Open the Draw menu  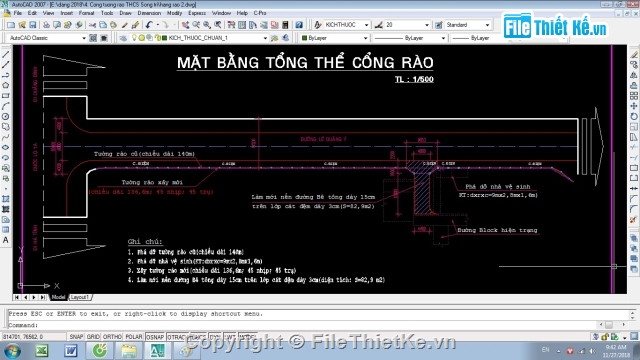125,13
